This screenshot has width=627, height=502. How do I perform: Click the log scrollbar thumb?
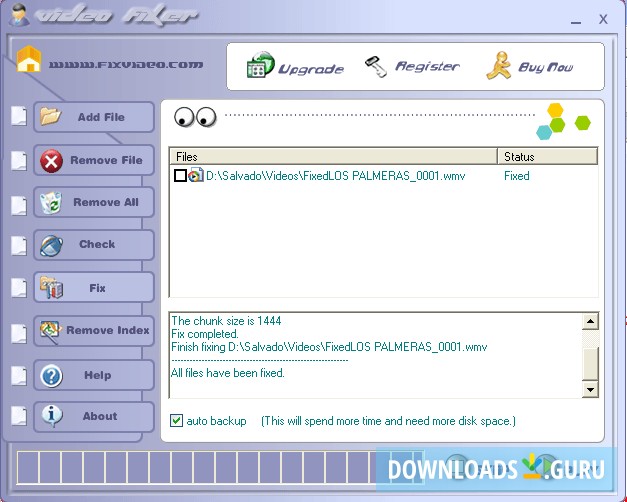[590, 364]
